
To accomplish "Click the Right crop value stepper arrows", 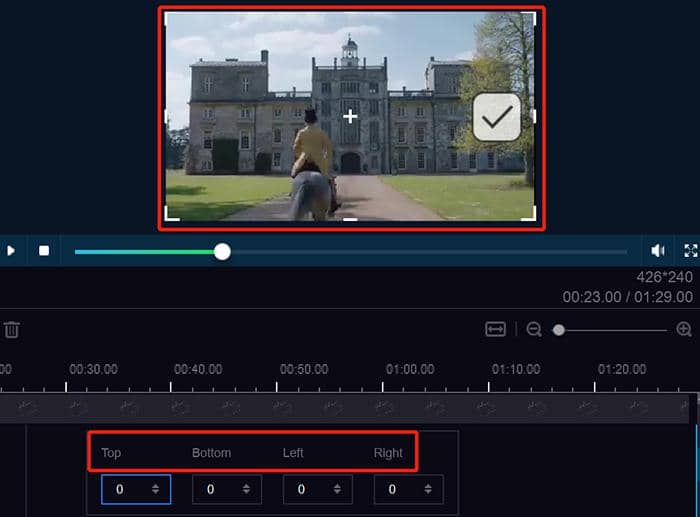I will click(x=428, y=489).
